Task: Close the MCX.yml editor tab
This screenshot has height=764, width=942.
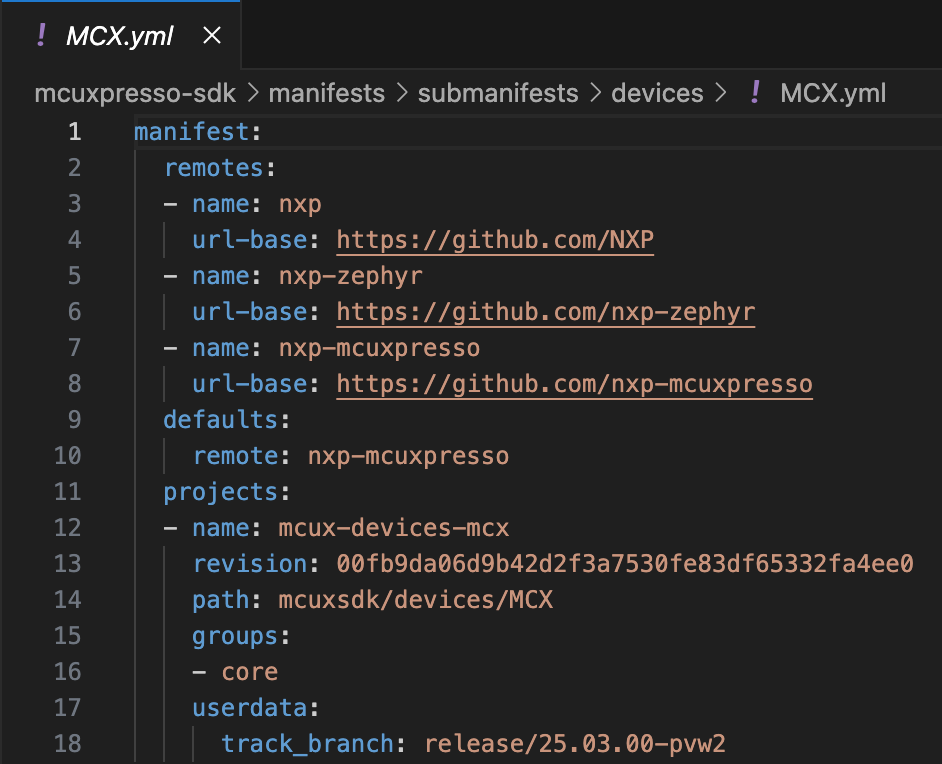Action: (211, 33)
